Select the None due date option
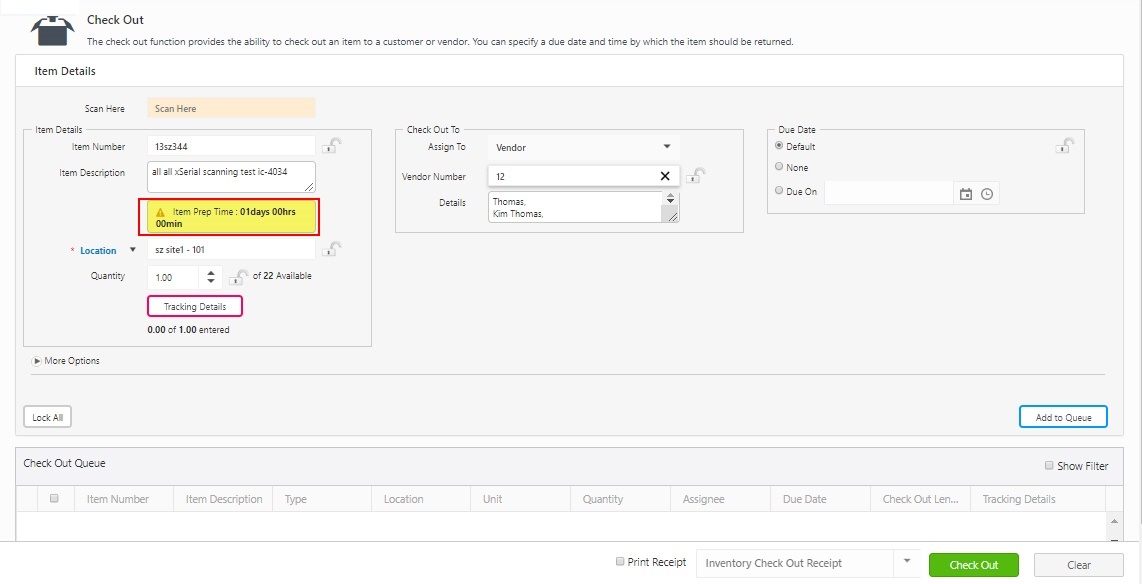The height and width of the screenshot is (584, 1142). [780, 167]
